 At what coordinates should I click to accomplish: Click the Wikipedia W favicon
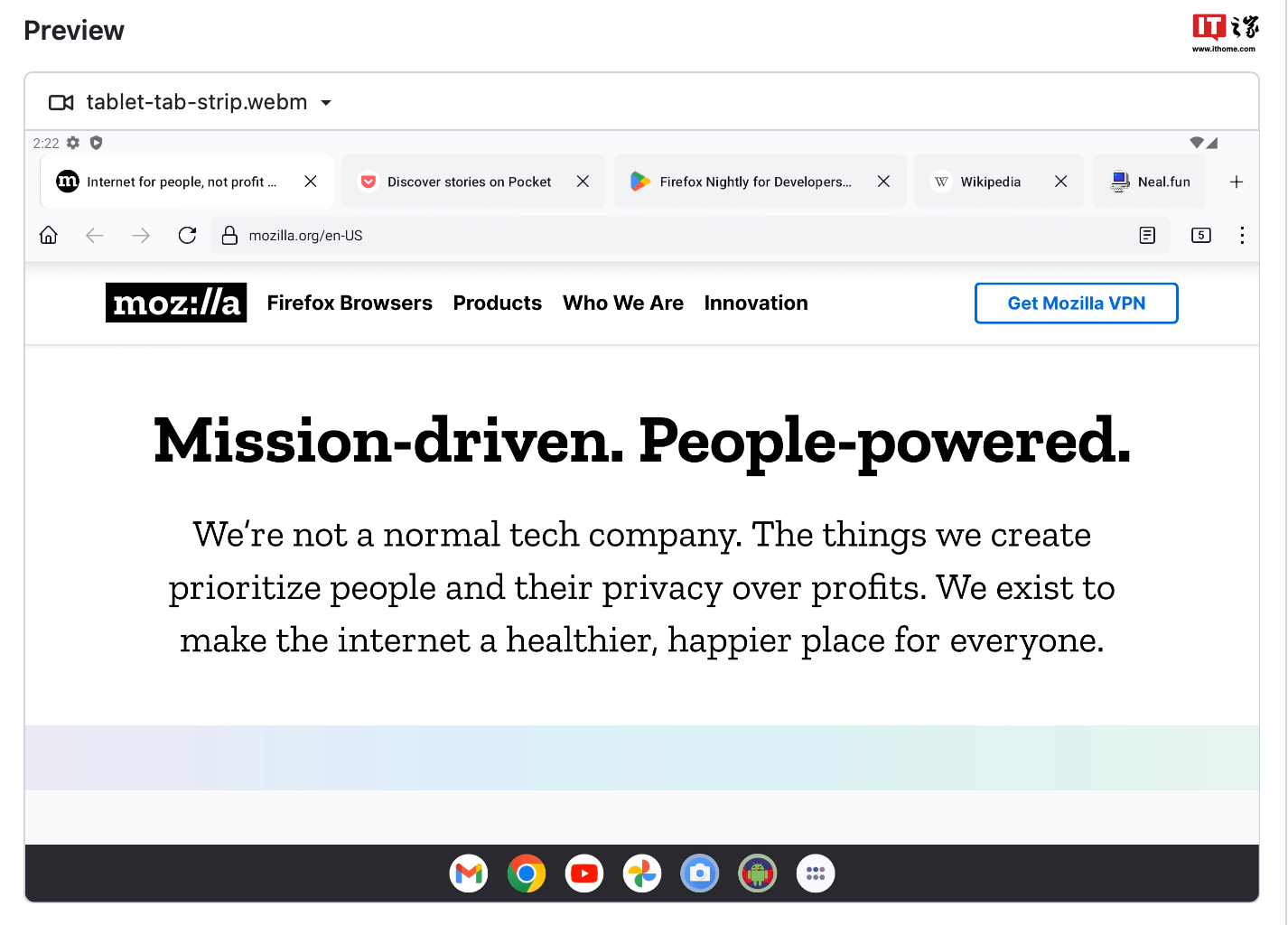click(942, 182)
